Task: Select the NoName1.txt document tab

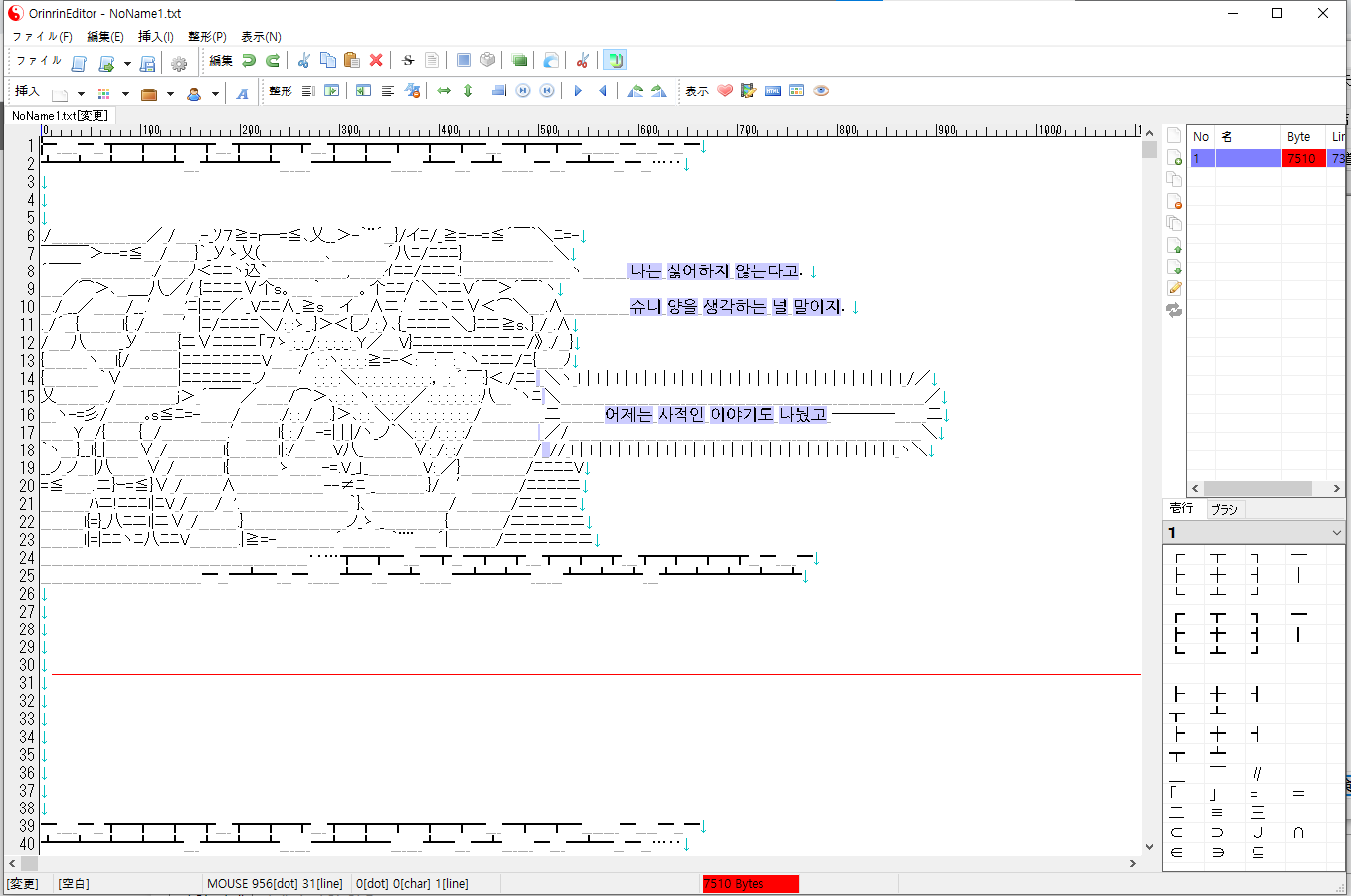Action: click(x=60, y=116)
